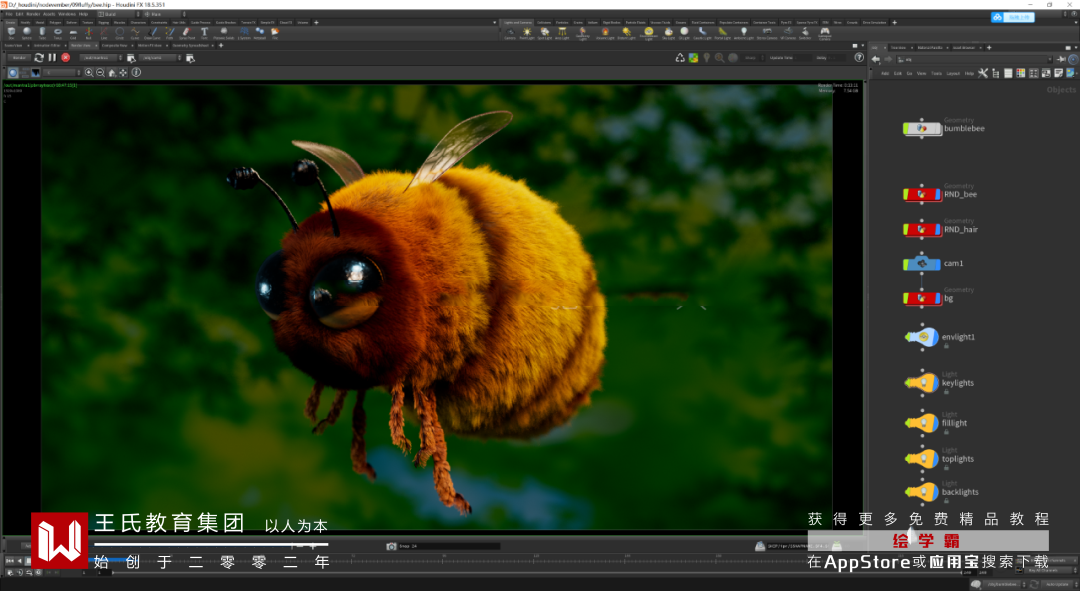Add an Ambient Light from shelf

[x=744, y=32]
